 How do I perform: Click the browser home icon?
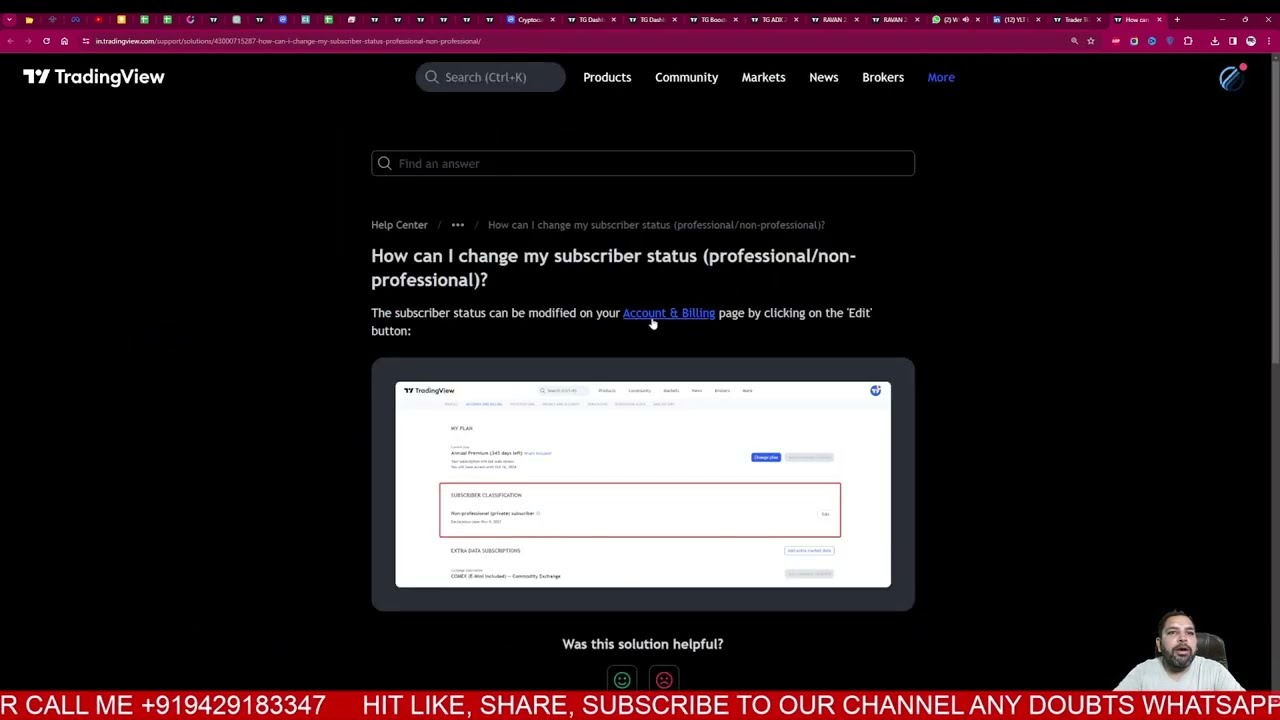click(x=64, y=41)
